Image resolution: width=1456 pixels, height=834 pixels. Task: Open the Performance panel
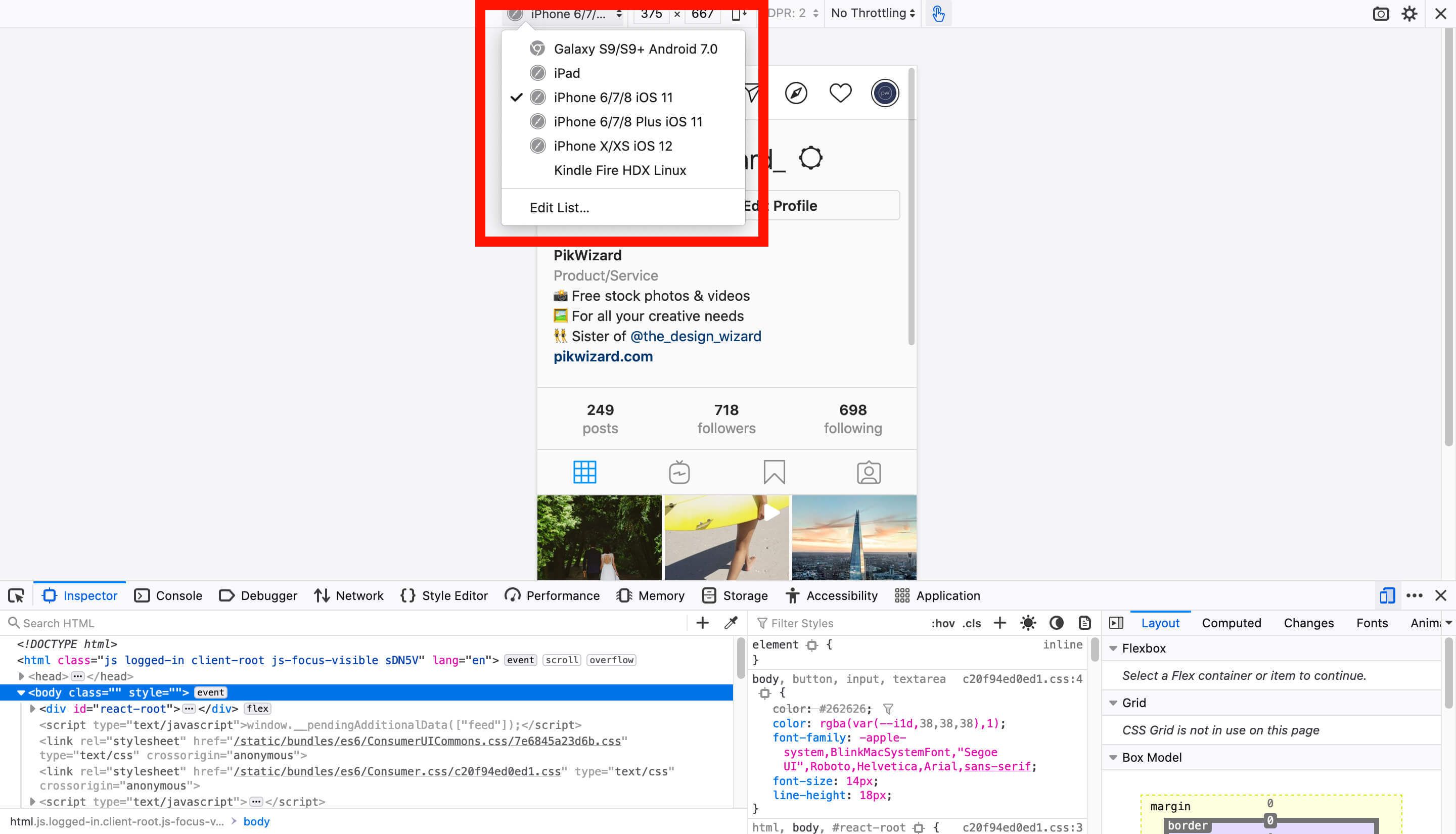point(552,596)
